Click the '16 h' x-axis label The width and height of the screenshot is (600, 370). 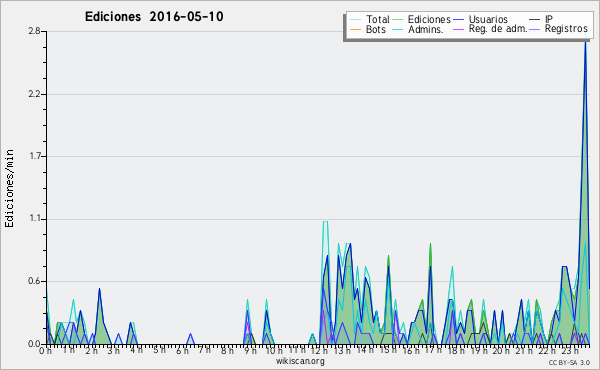[411, 351]
